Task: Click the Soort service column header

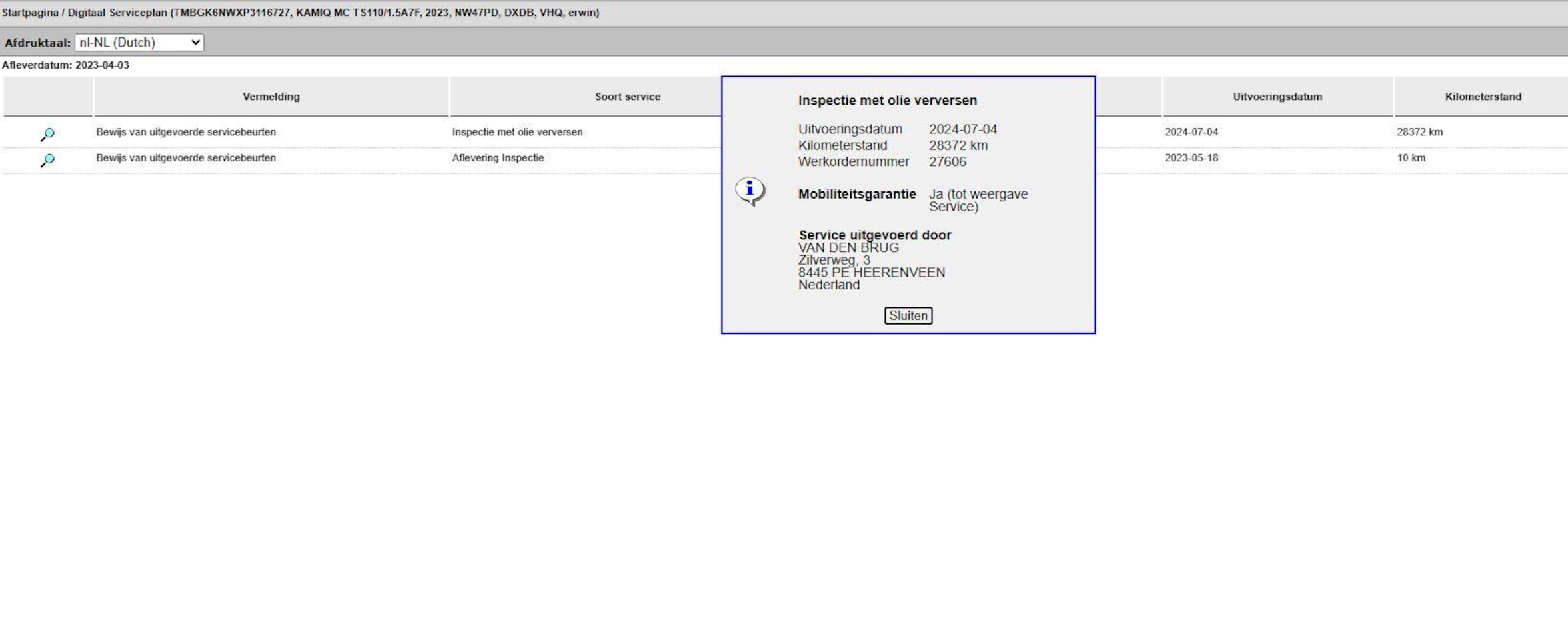Action: 627,97
